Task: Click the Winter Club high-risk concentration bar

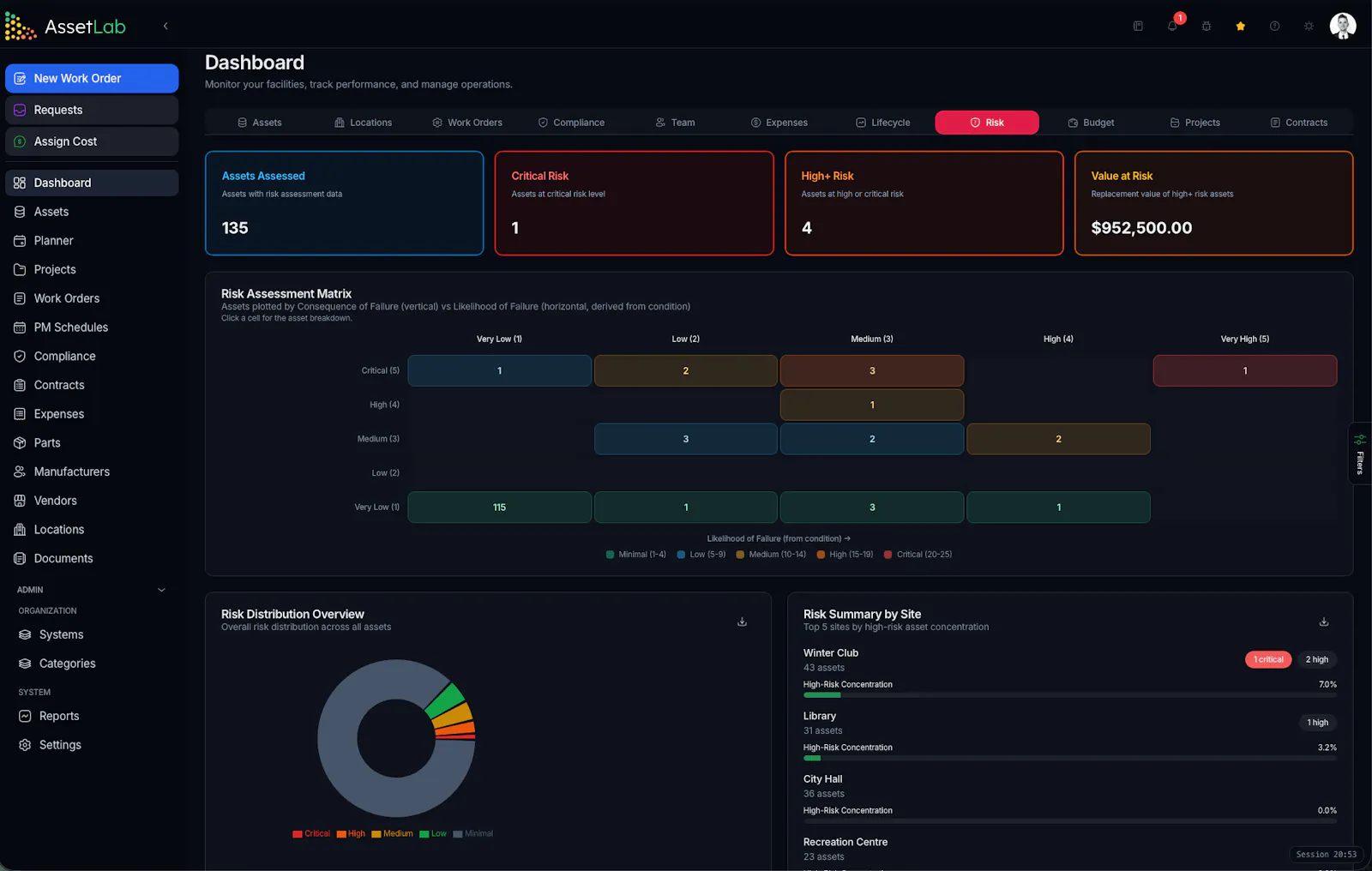Action: tap(1069, 695)
